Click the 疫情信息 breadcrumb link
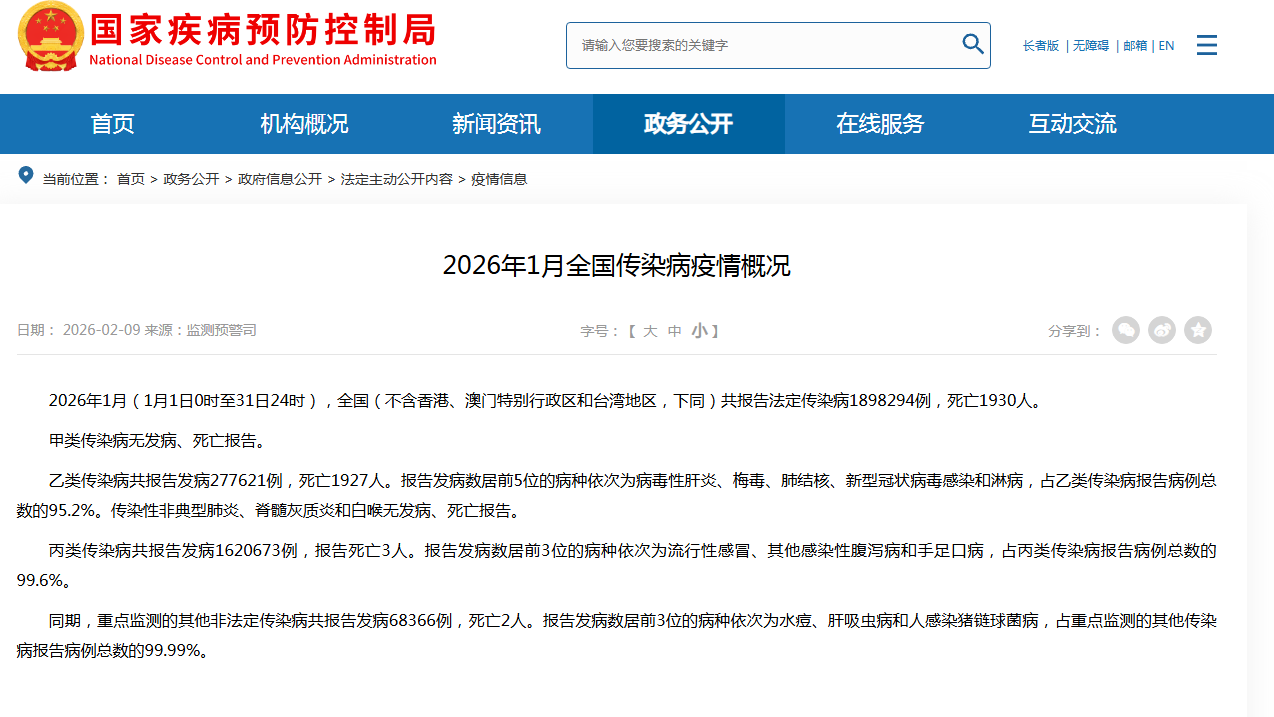The image size is (1274, 717). pos(499,179)
